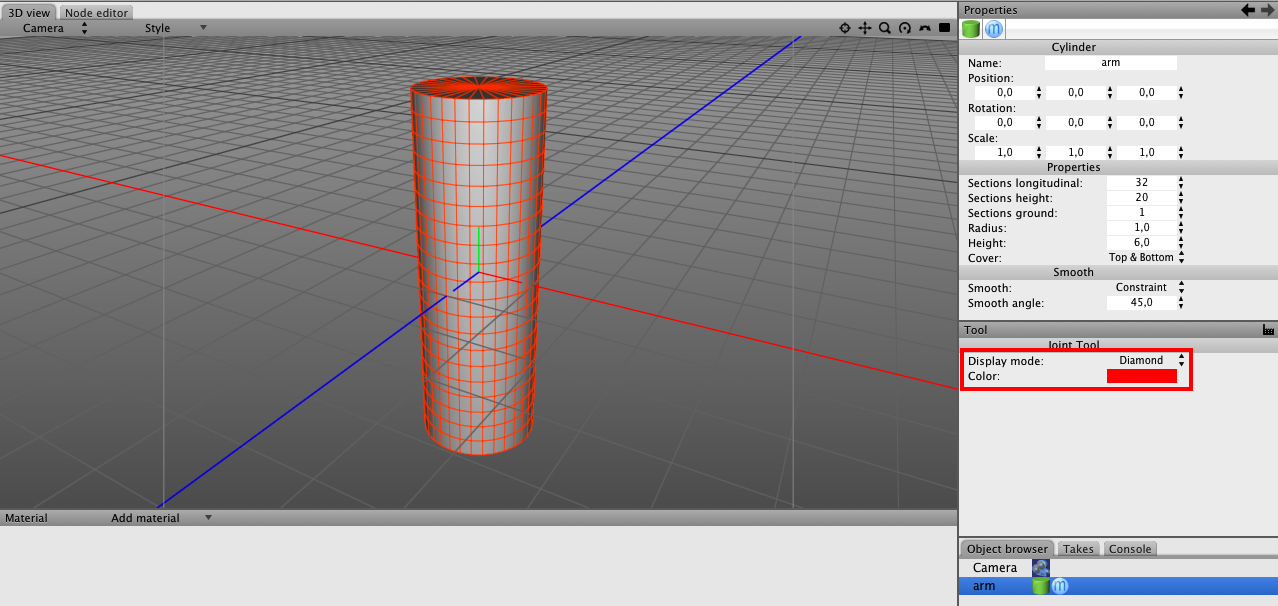Switch to the Node editor tab

tap(97, 13)
